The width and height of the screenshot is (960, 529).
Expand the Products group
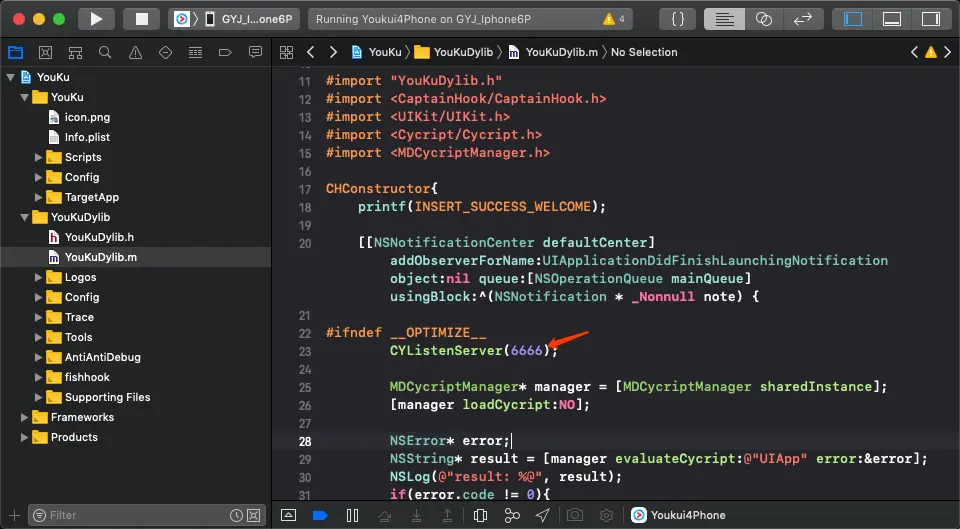pos(24,437)
